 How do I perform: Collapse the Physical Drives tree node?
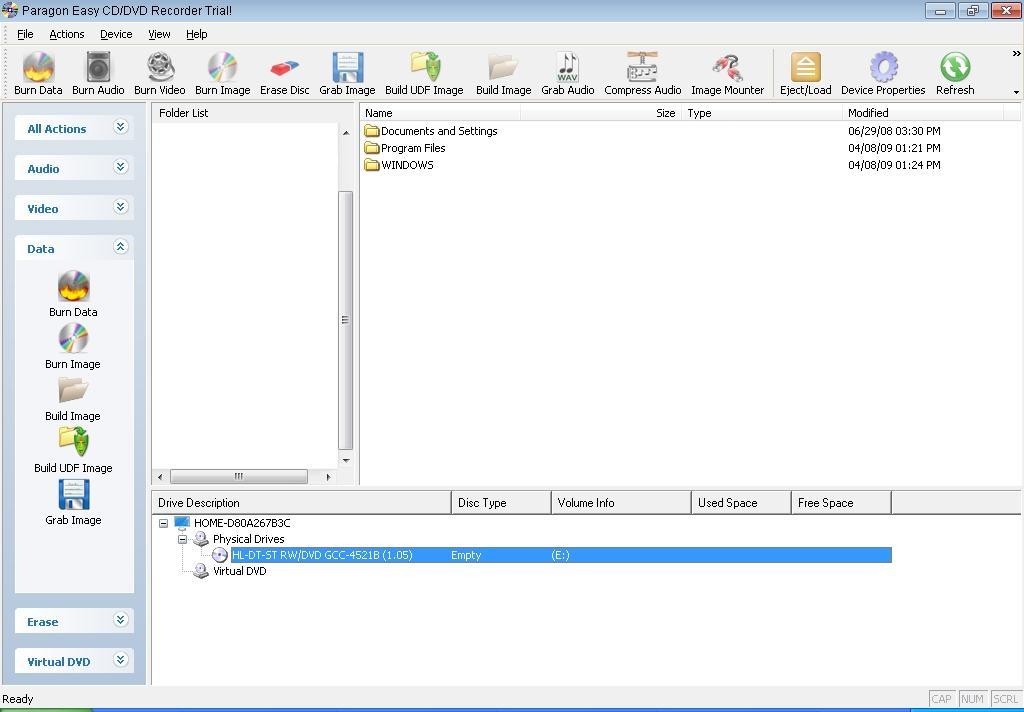coord(182,540)
